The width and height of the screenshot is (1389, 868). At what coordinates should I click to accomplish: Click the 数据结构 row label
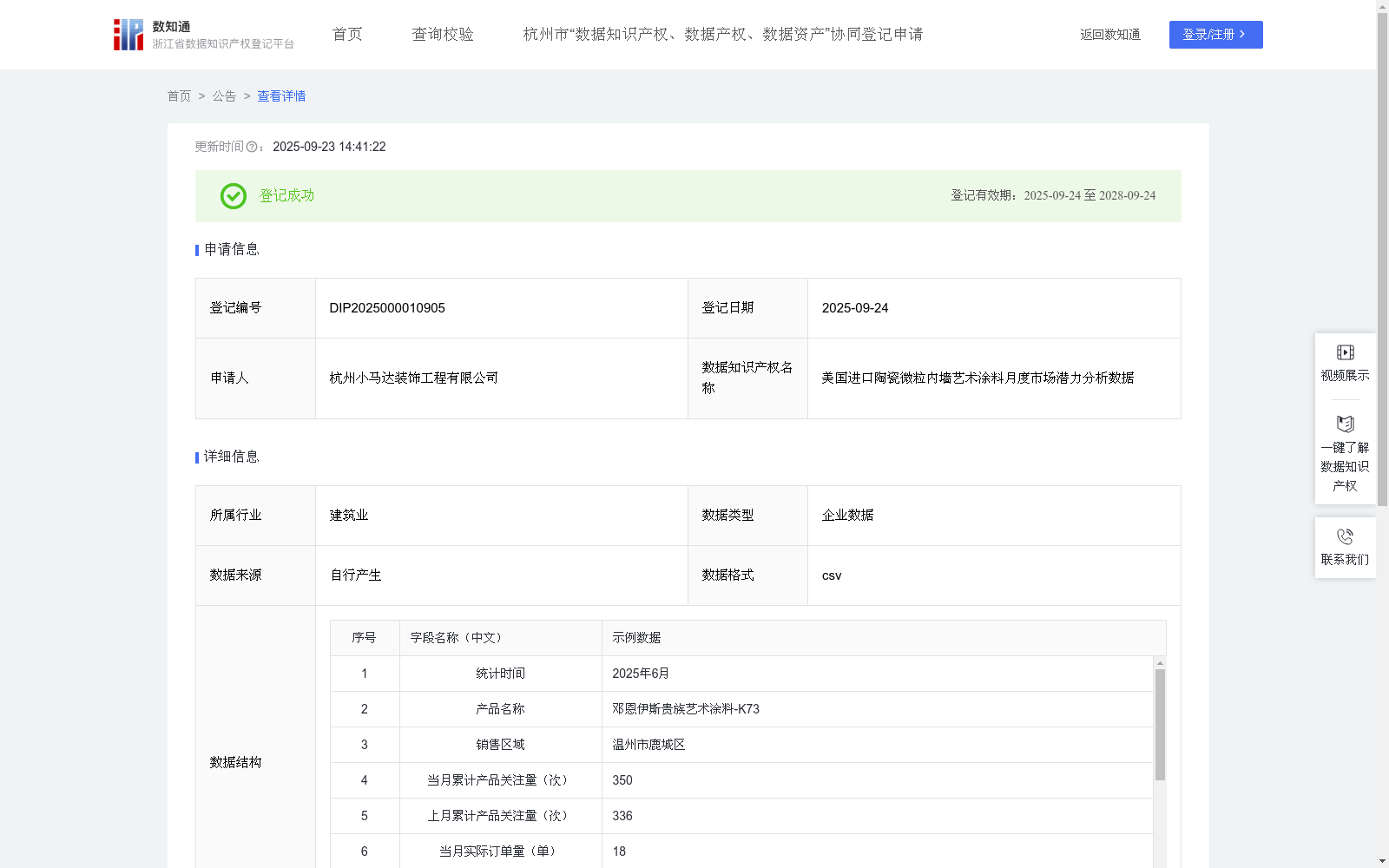point(235,763)
